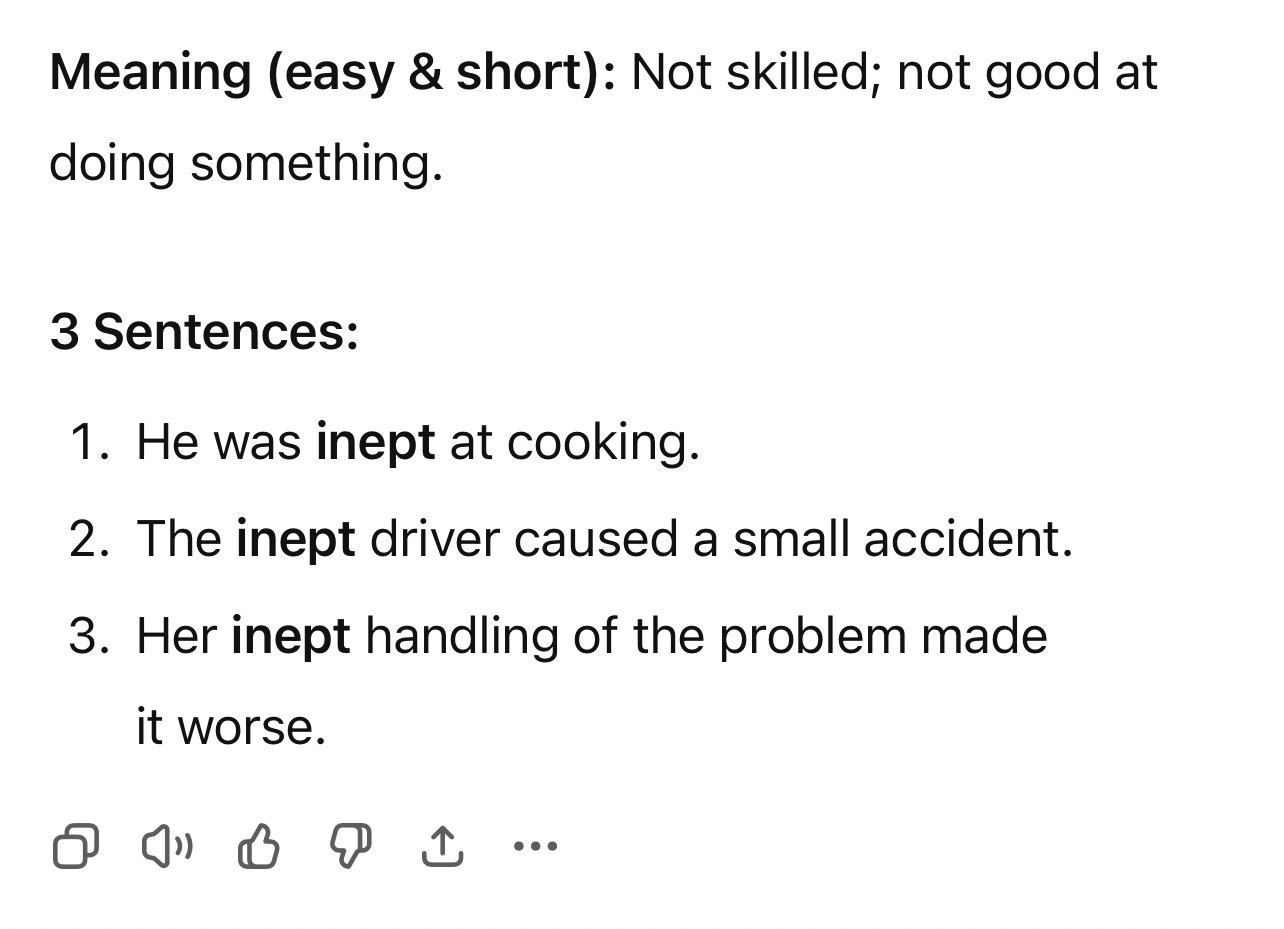This screenshot has width=1284, height=929.
Task: Mark the response with thumbs down
Action: tap(351, 847)
